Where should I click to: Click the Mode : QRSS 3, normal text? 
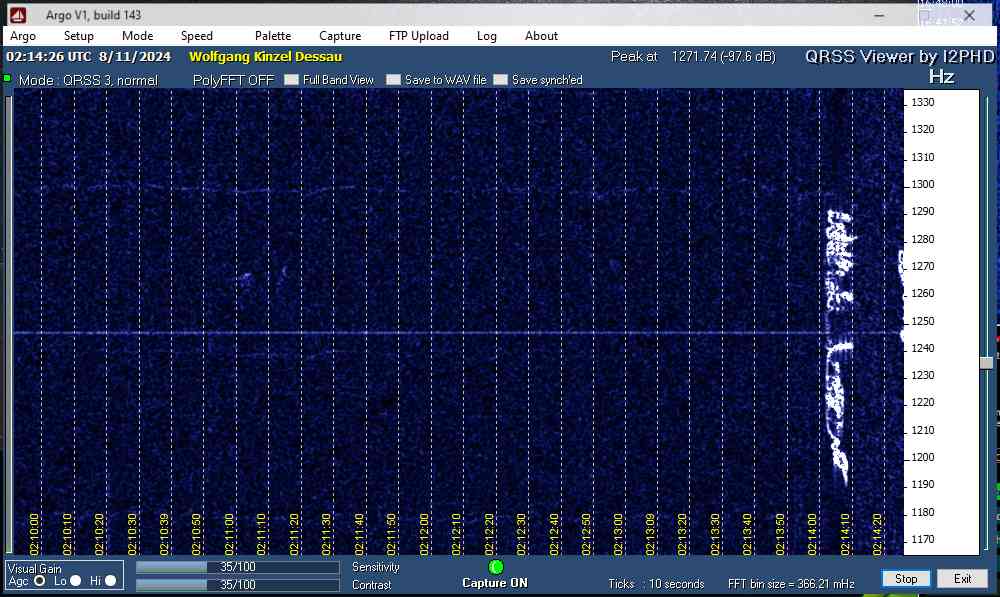coord(88,80)
